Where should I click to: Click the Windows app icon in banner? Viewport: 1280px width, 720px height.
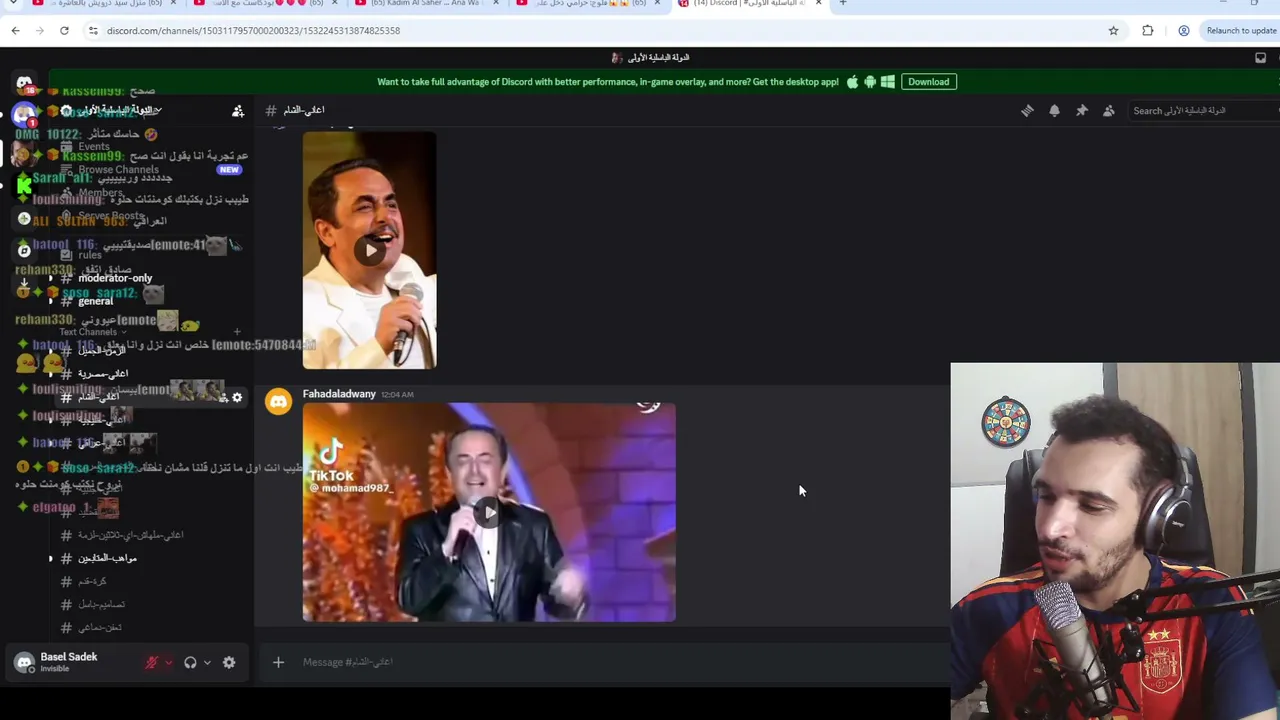click(x=888, y=82)
